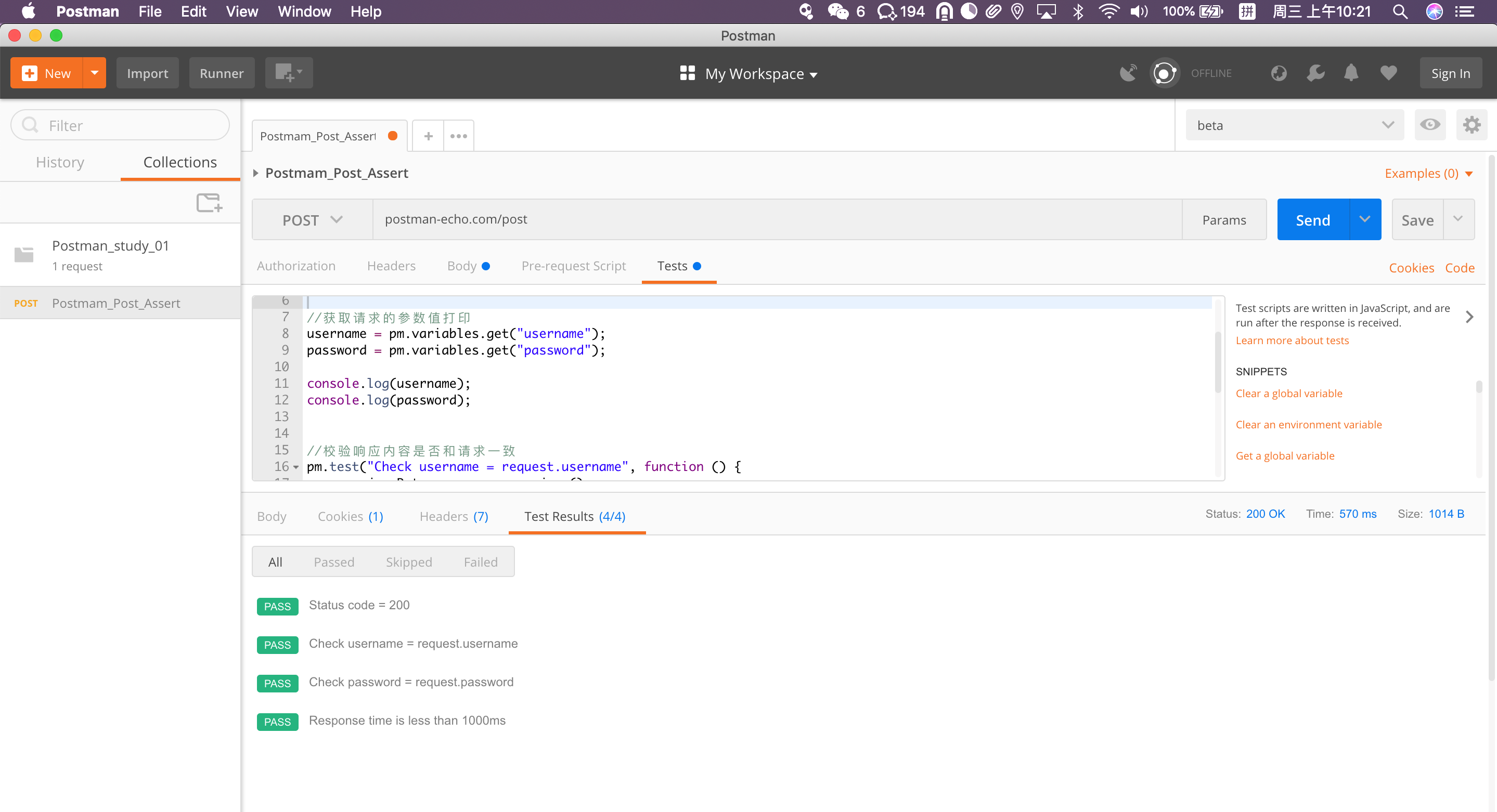Viewport: 1497px width, 812px height.
Task: Open the Examples (0) dropdown
Action: [x=1428, y=174]
